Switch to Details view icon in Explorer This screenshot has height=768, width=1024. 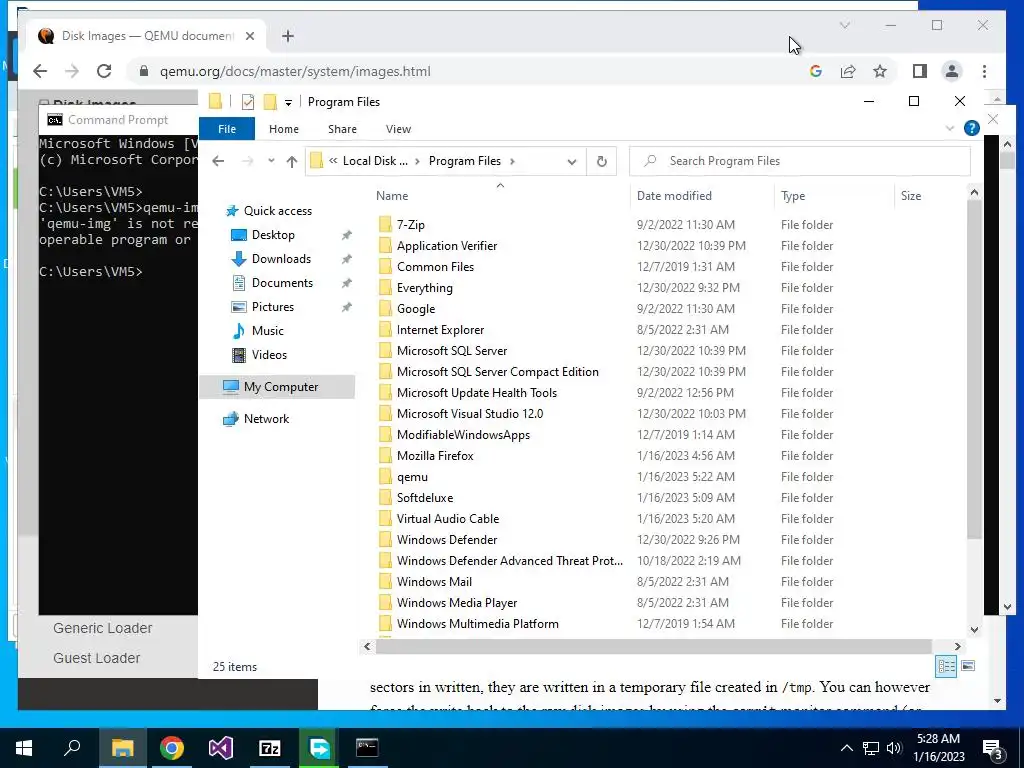click(x=946, y=666)
